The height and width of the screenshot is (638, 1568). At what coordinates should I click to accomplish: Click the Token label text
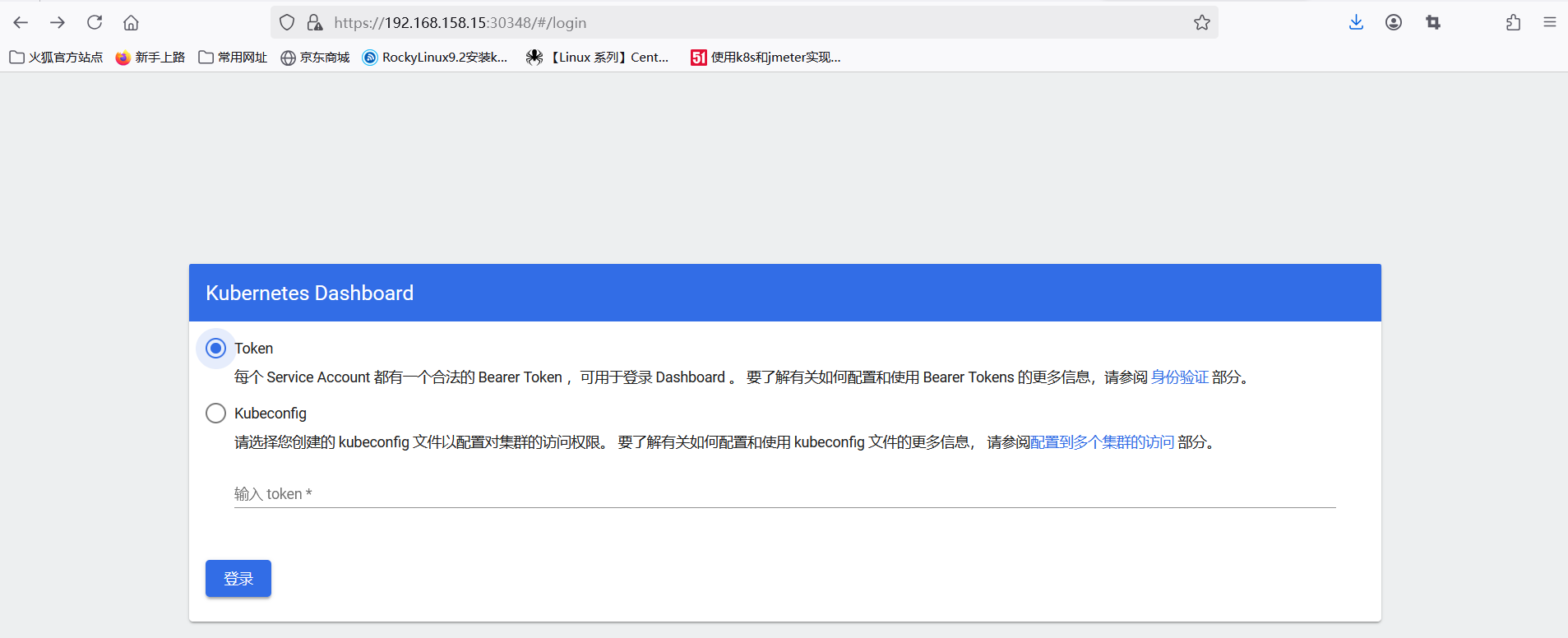(253, 349)
